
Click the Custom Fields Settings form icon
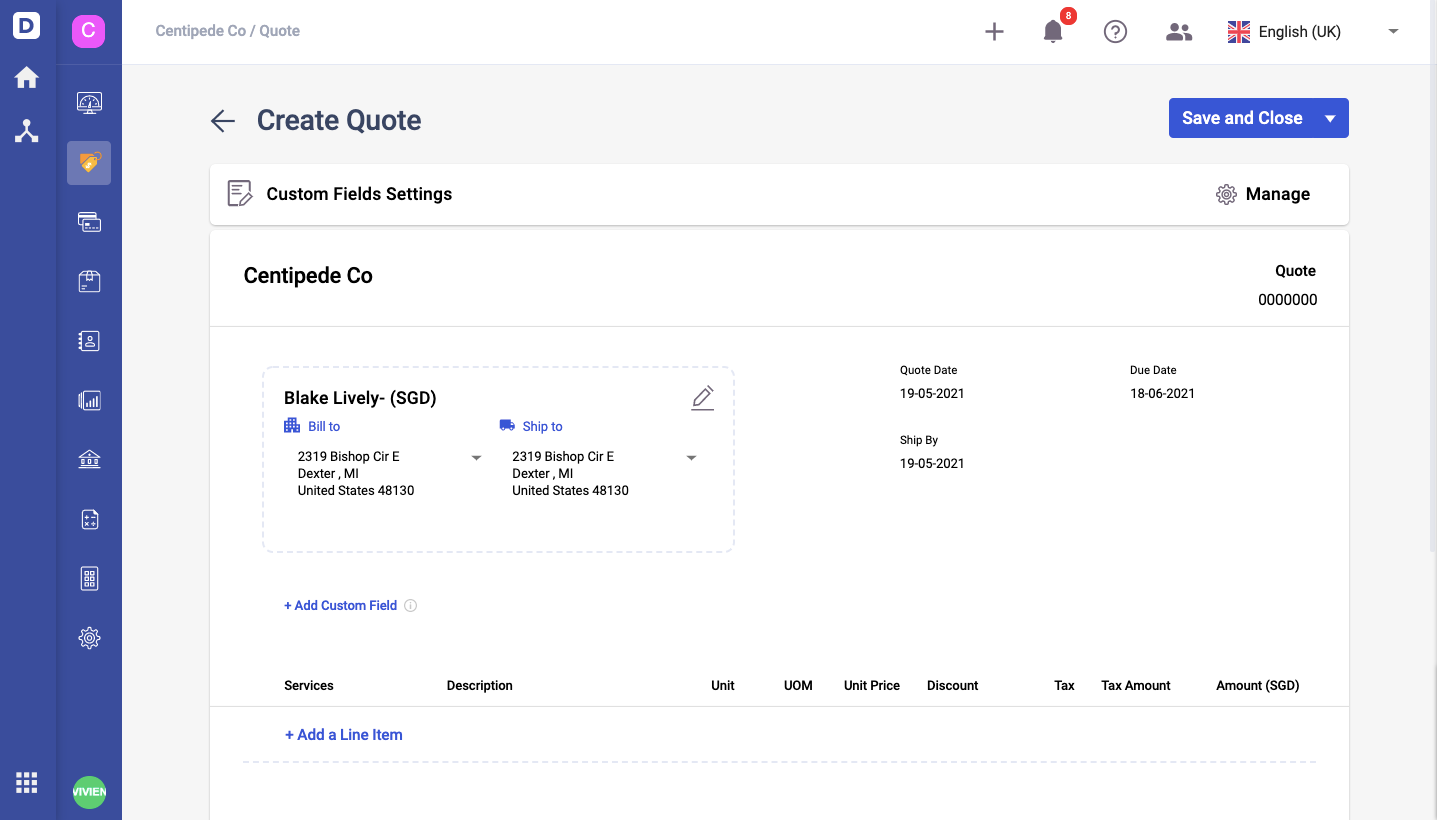point(240,194)
